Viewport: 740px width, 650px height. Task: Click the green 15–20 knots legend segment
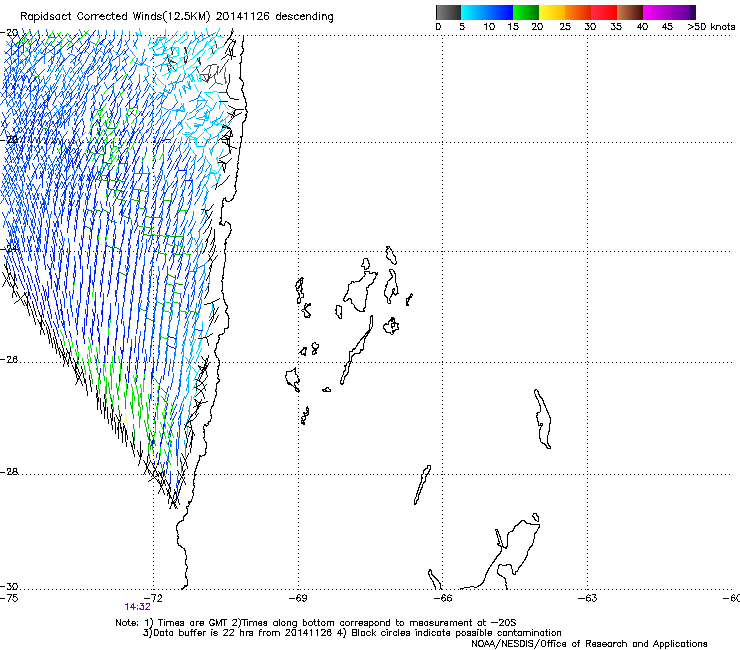(x=526, y=12)
